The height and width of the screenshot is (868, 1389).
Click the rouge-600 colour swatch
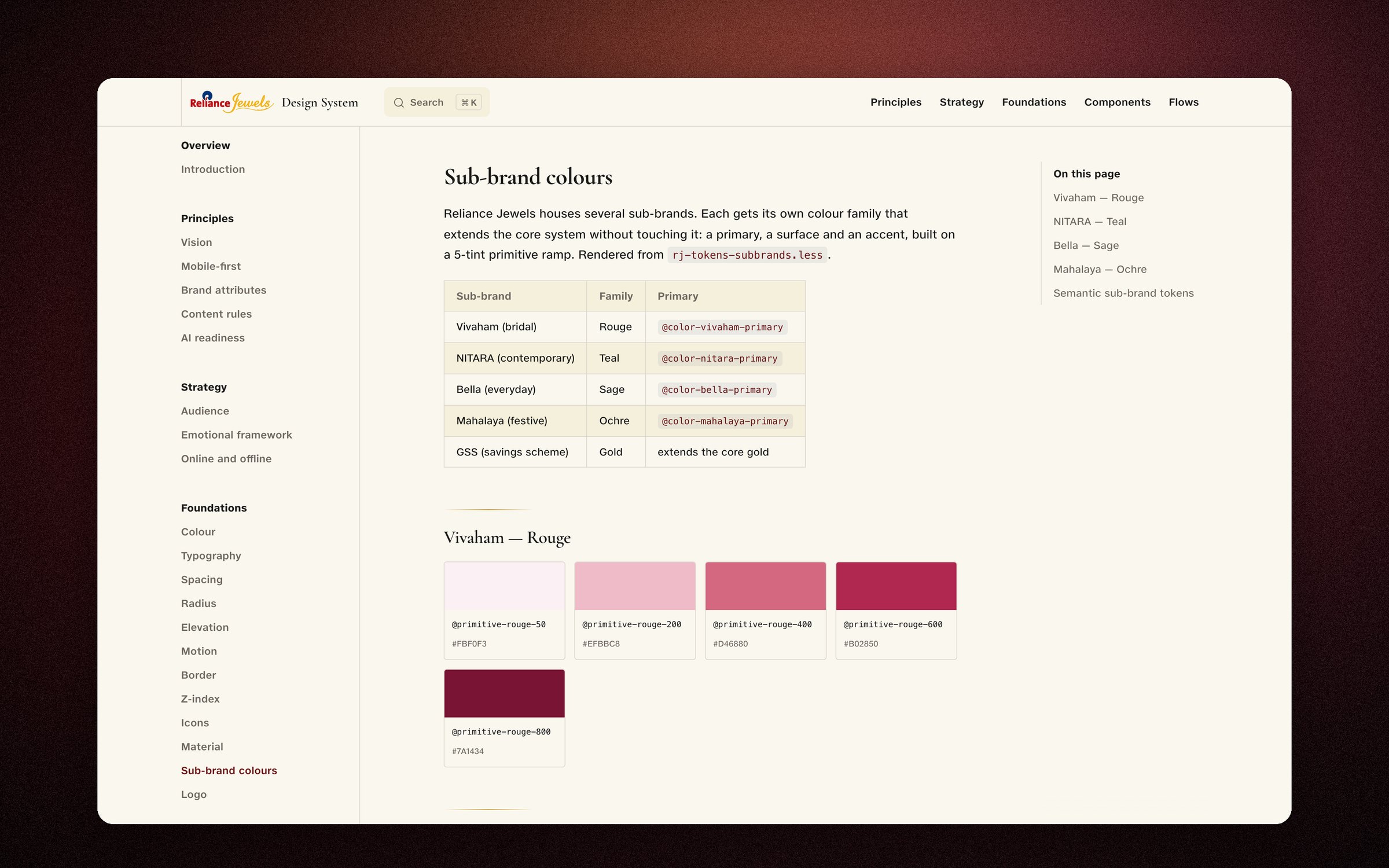point(896,586)
